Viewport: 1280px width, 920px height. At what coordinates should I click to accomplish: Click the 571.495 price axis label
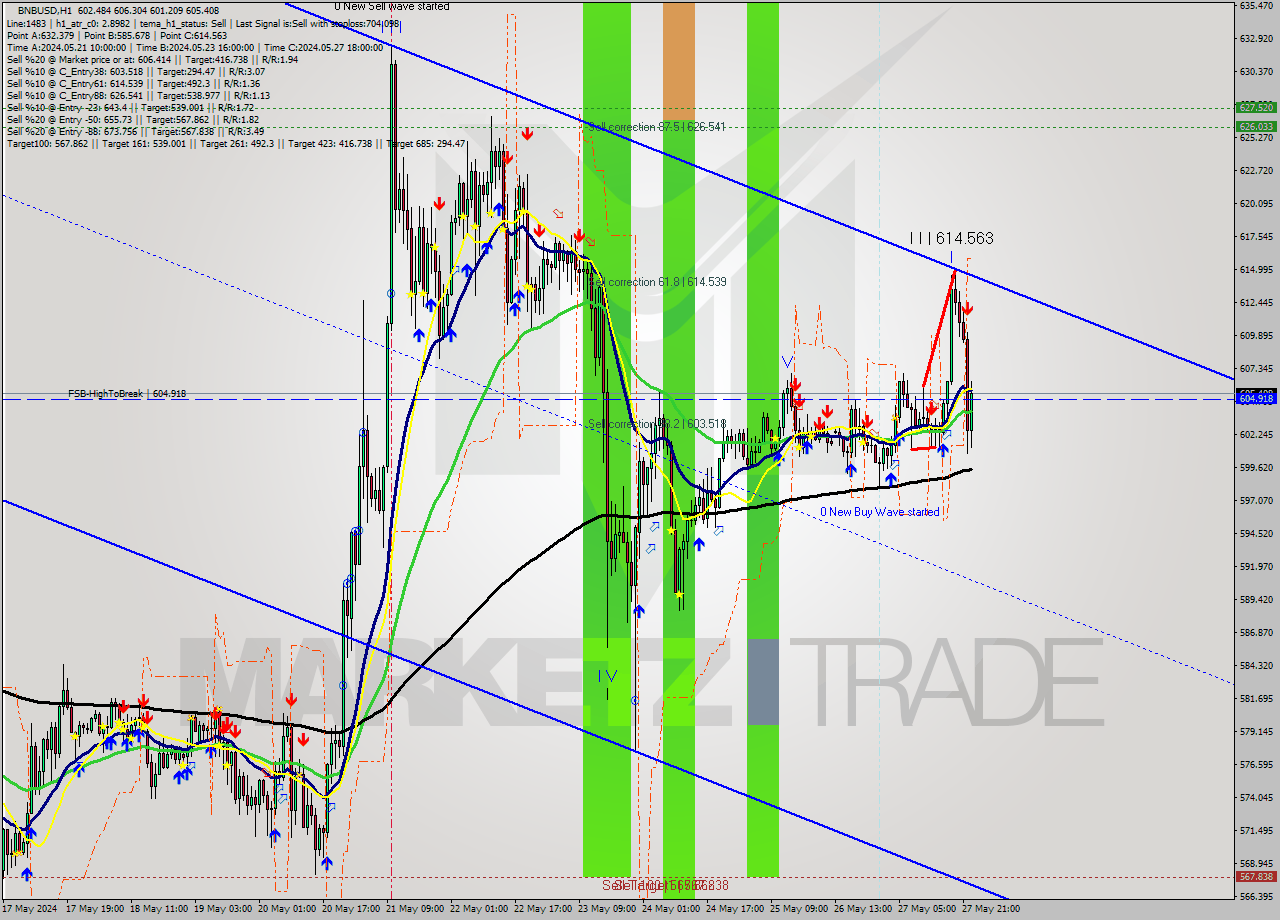[x=1255, y=830]
